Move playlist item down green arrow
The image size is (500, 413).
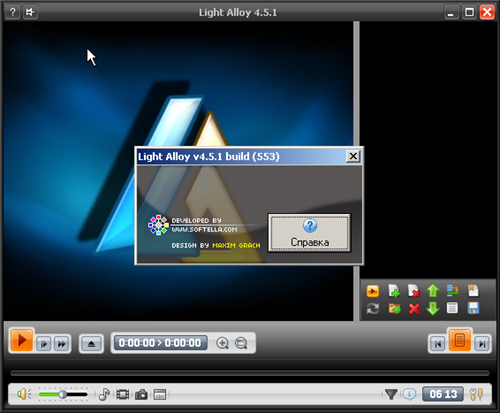coord(433,309)
